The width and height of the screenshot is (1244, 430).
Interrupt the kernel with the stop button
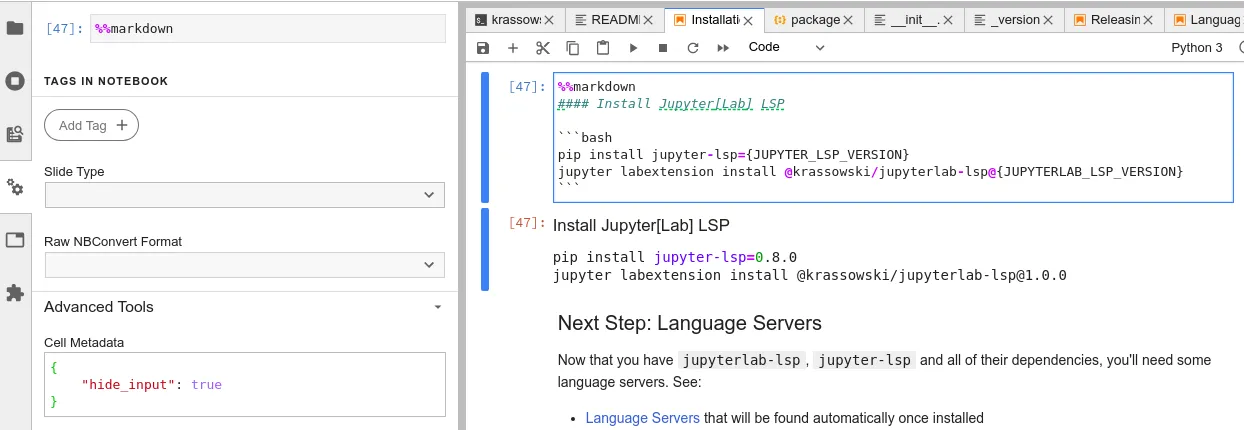click(x=663, y=47)
